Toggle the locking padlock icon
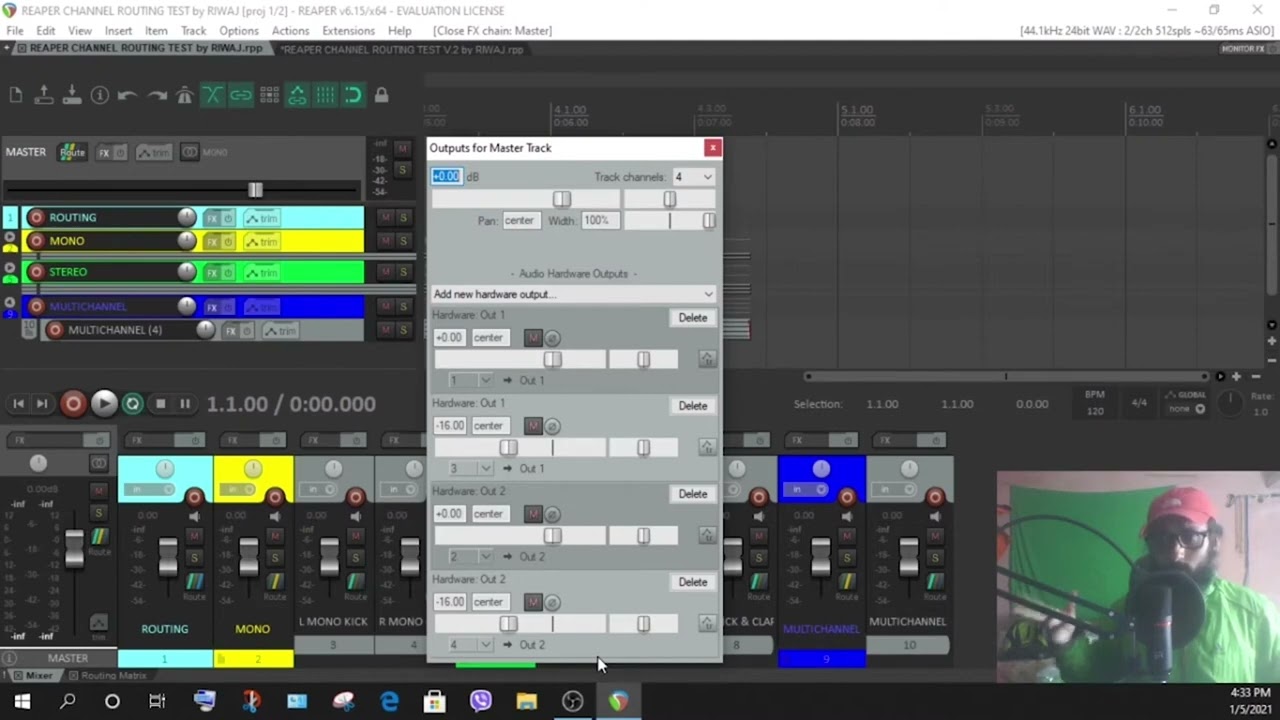This screenshot has width=1280, height=720. (x=381, y=95)
